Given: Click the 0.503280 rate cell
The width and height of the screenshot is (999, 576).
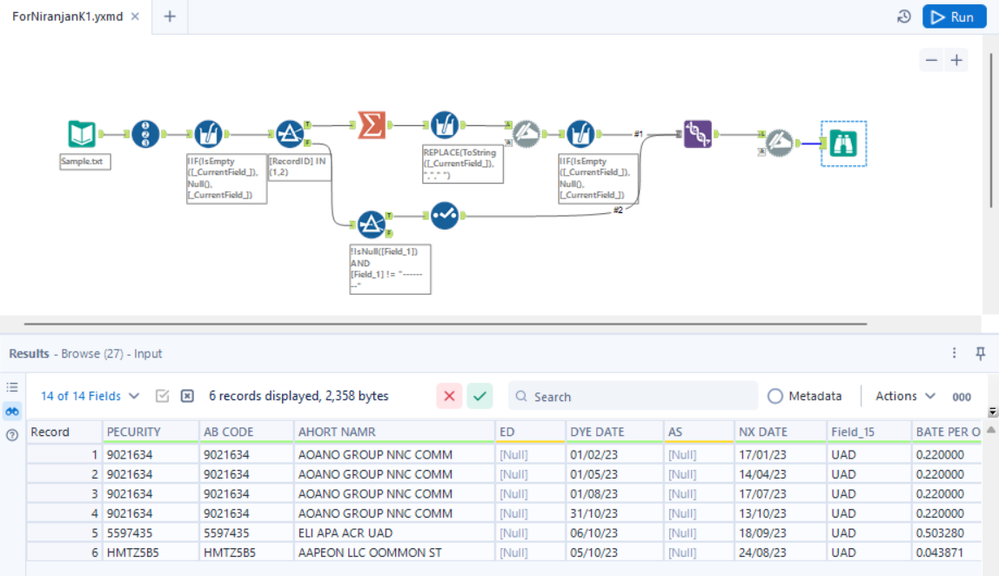Looking at the screenshot, I should coord(946,533).
